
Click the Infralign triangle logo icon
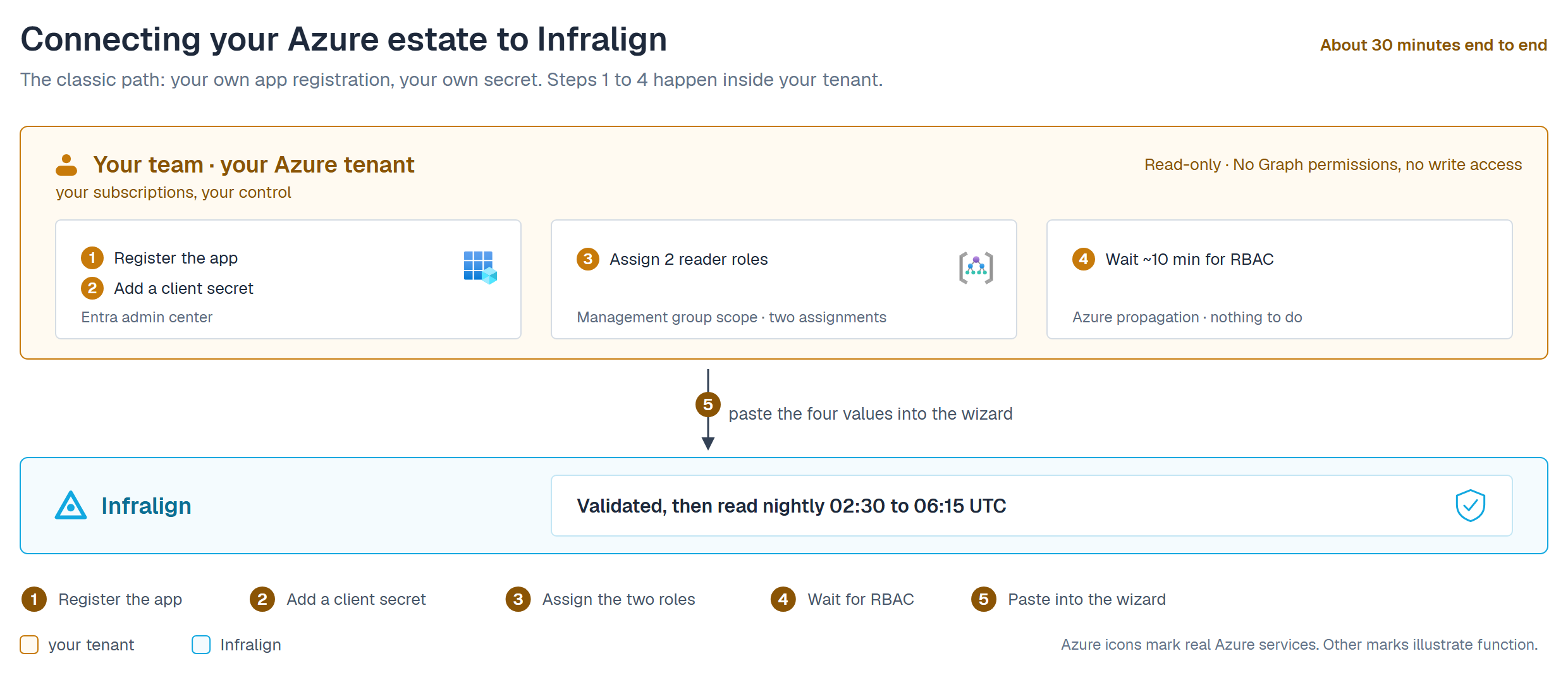(x=71, y=506)
